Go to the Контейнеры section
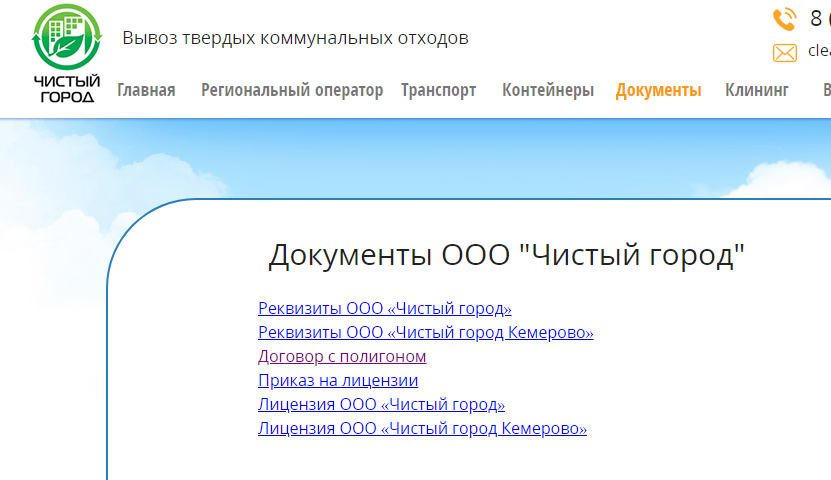The height and width of the screenshot is (480, 831). tap(548, 90)
